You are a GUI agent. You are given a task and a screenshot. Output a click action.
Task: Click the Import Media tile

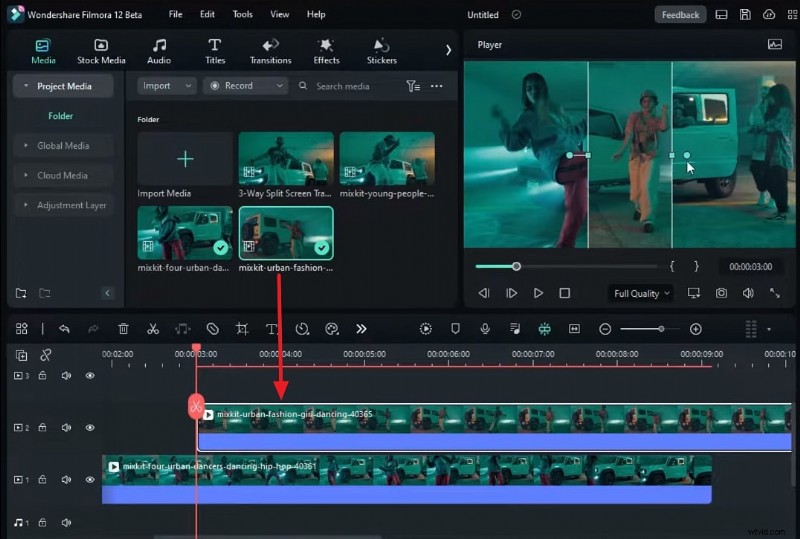click(x=185, y=159)
